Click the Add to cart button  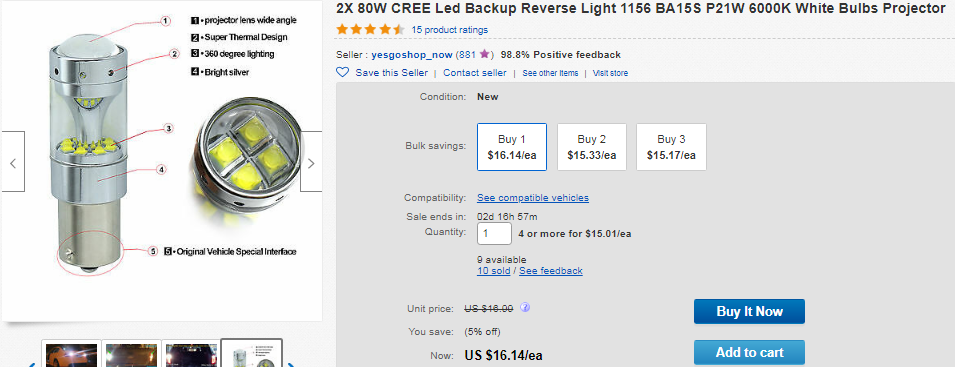(749, 352)
